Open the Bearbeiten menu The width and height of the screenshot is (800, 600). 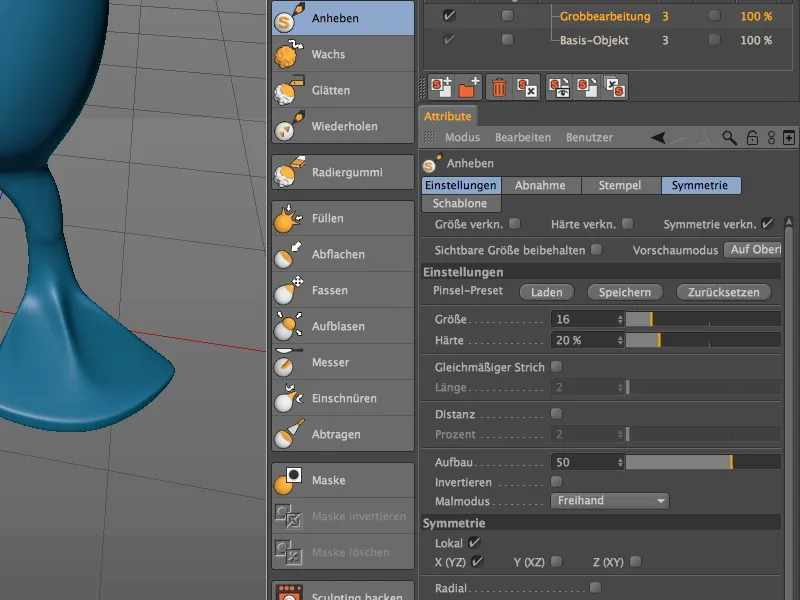point(523,137)
